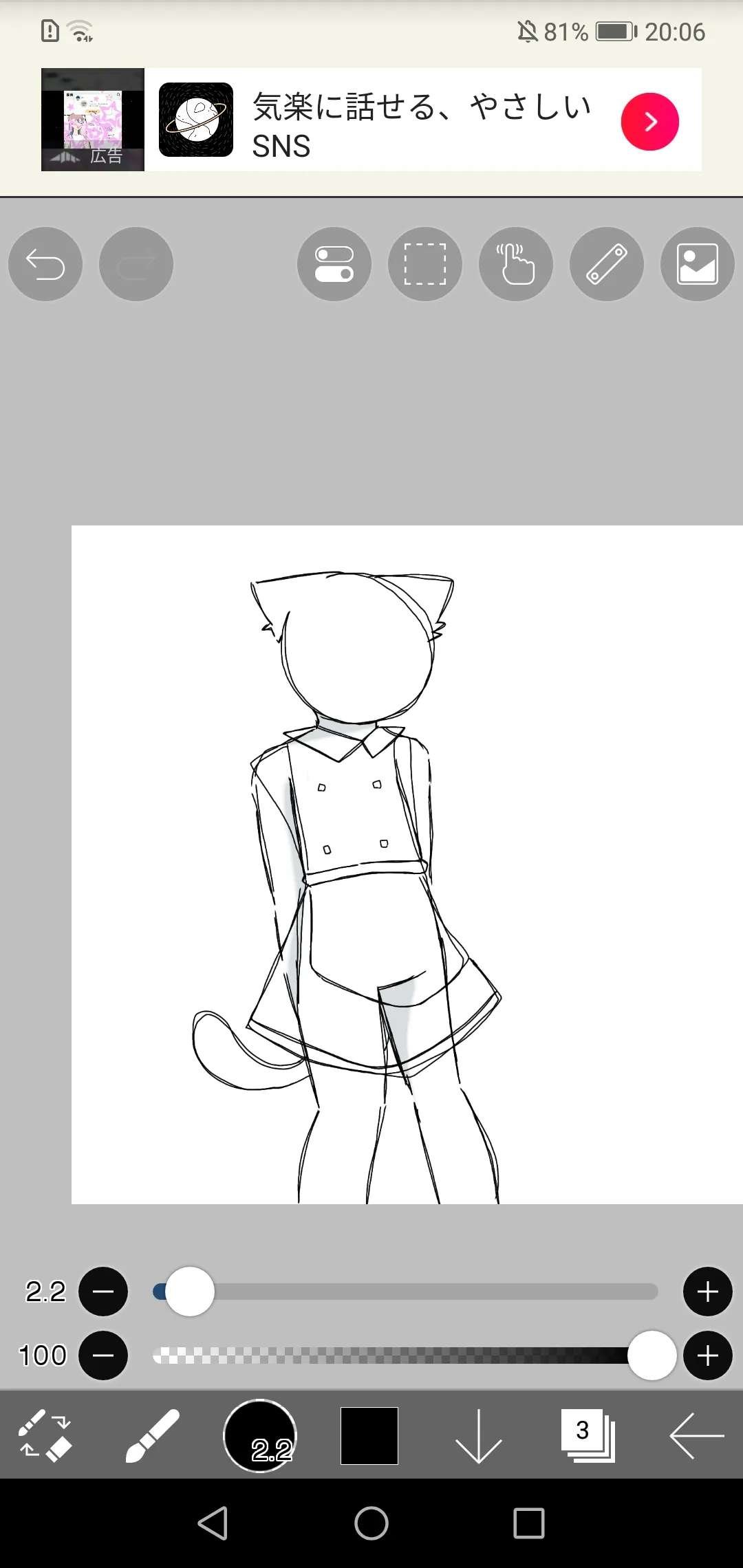Tap the back arrow to exit canvas
The height and width of the screenshot is (1568, 743).
696,1435
